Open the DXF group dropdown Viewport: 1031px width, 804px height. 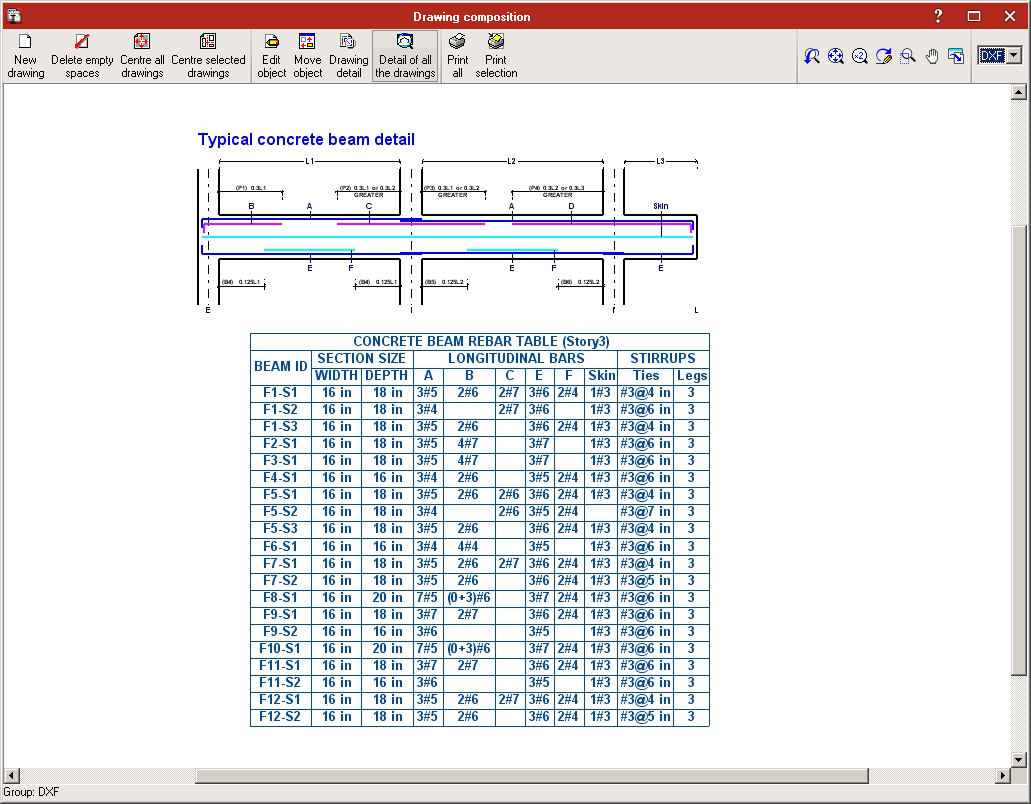(x=1015, y=55)
